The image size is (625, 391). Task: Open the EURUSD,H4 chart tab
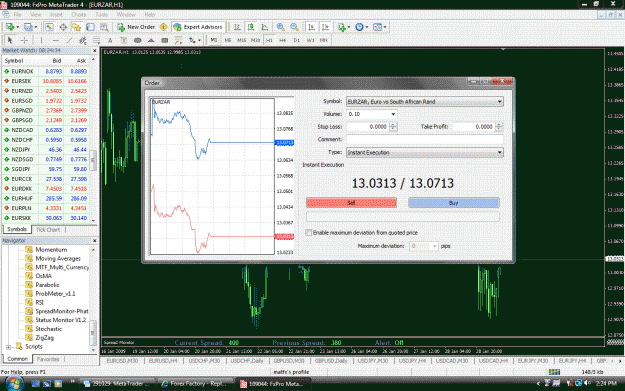pyautogui.click(x=163, y=361)
